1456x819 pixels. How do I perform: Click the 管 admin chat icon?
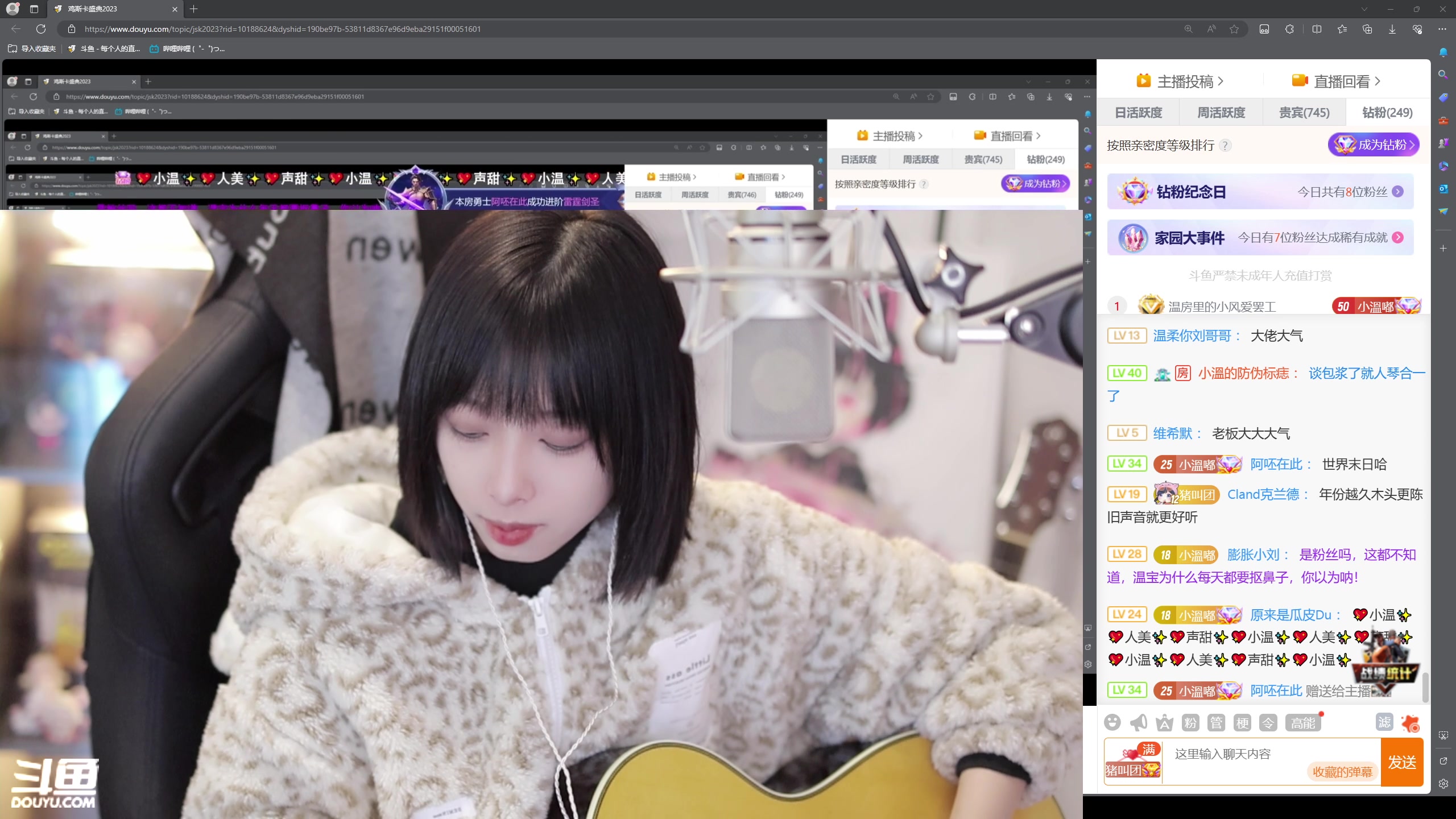click(1217, 722)
